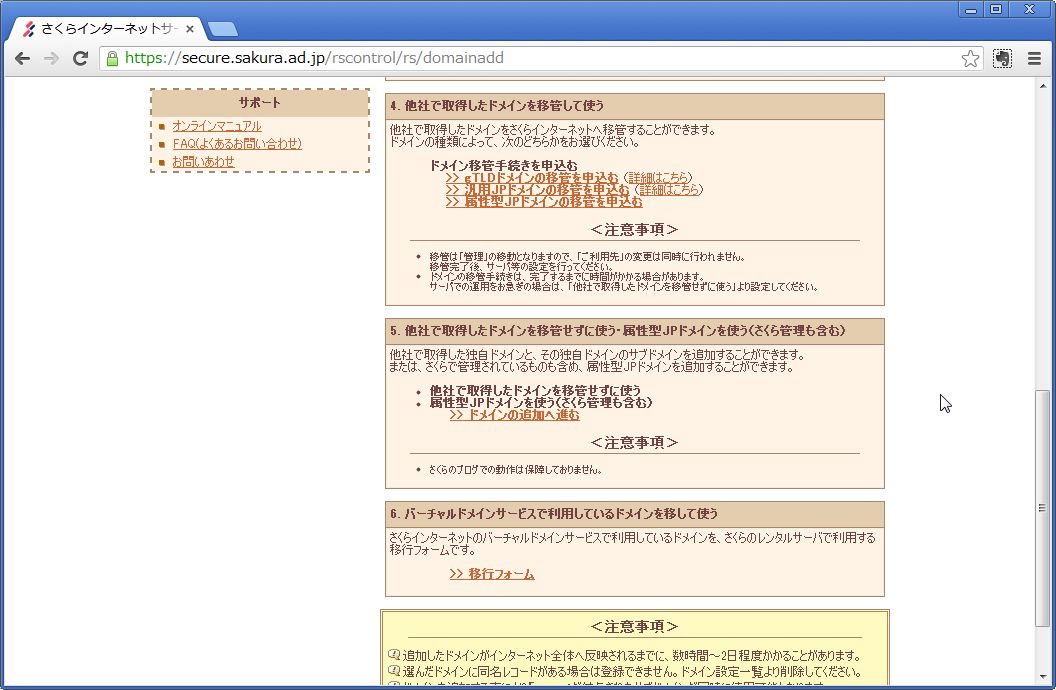Open the 移行フォーム link
The width and height of the screenshot is (1056, 690).
point(492,574)
